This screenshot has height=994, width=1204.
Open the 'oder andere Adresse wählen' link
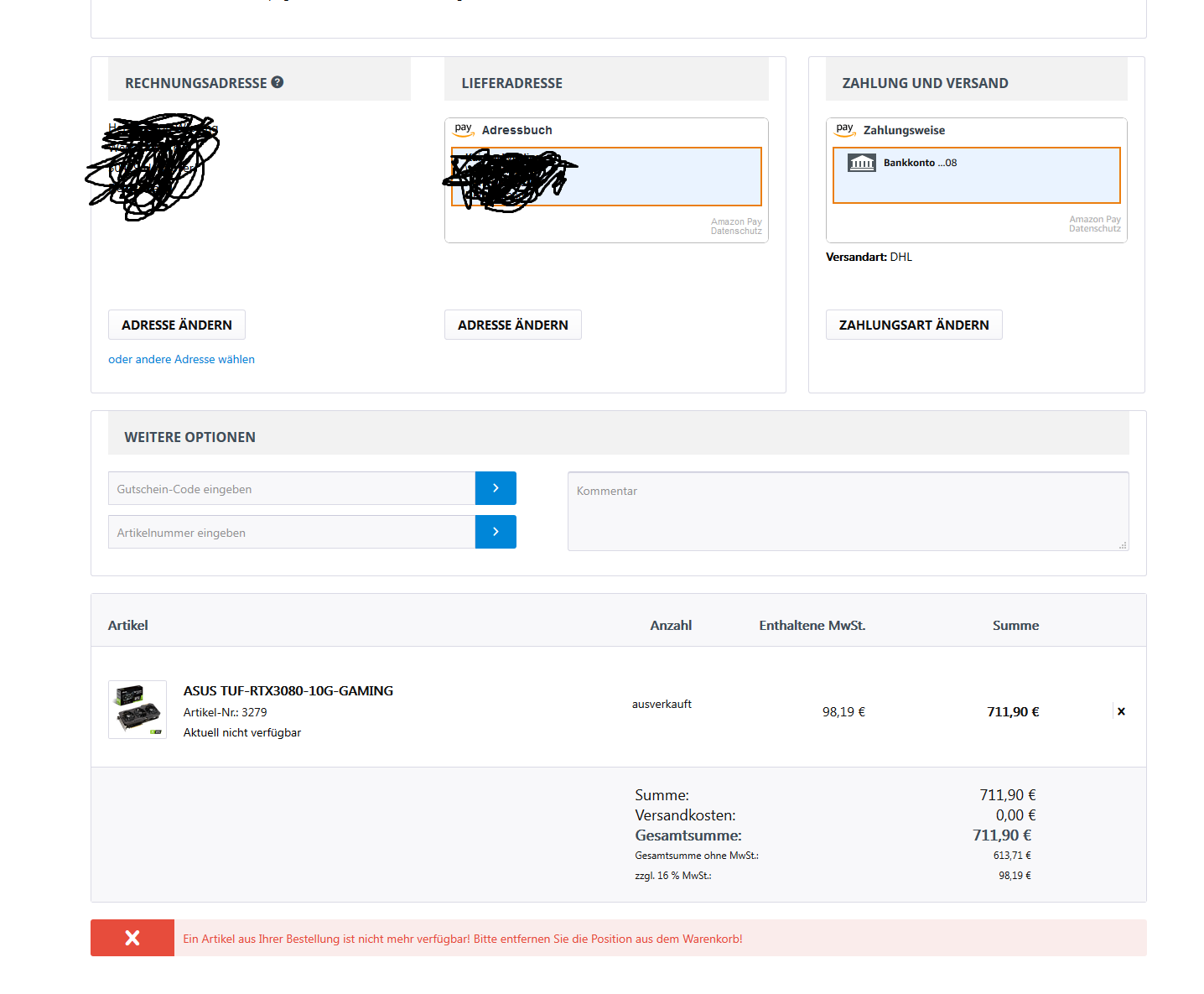[x=181, y=359]
